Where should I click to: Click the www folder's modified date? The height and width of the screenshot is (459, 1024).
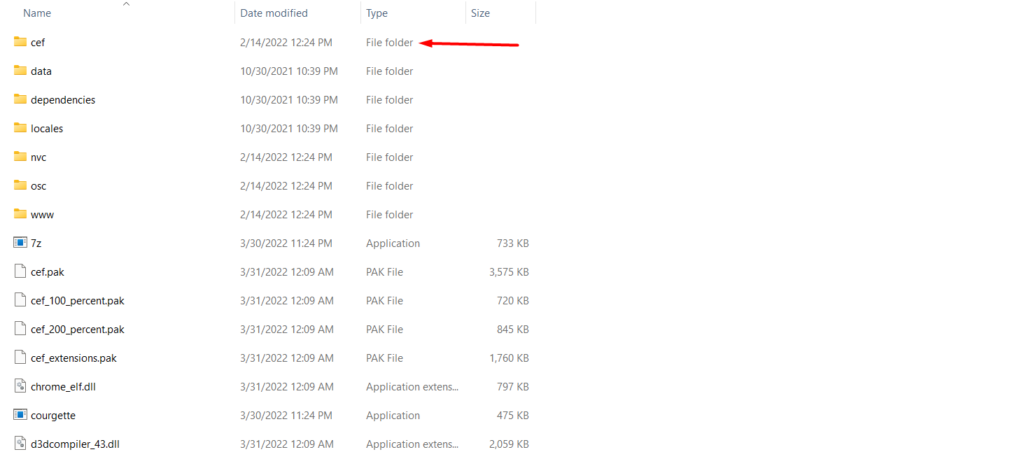[x=286, y=215]
